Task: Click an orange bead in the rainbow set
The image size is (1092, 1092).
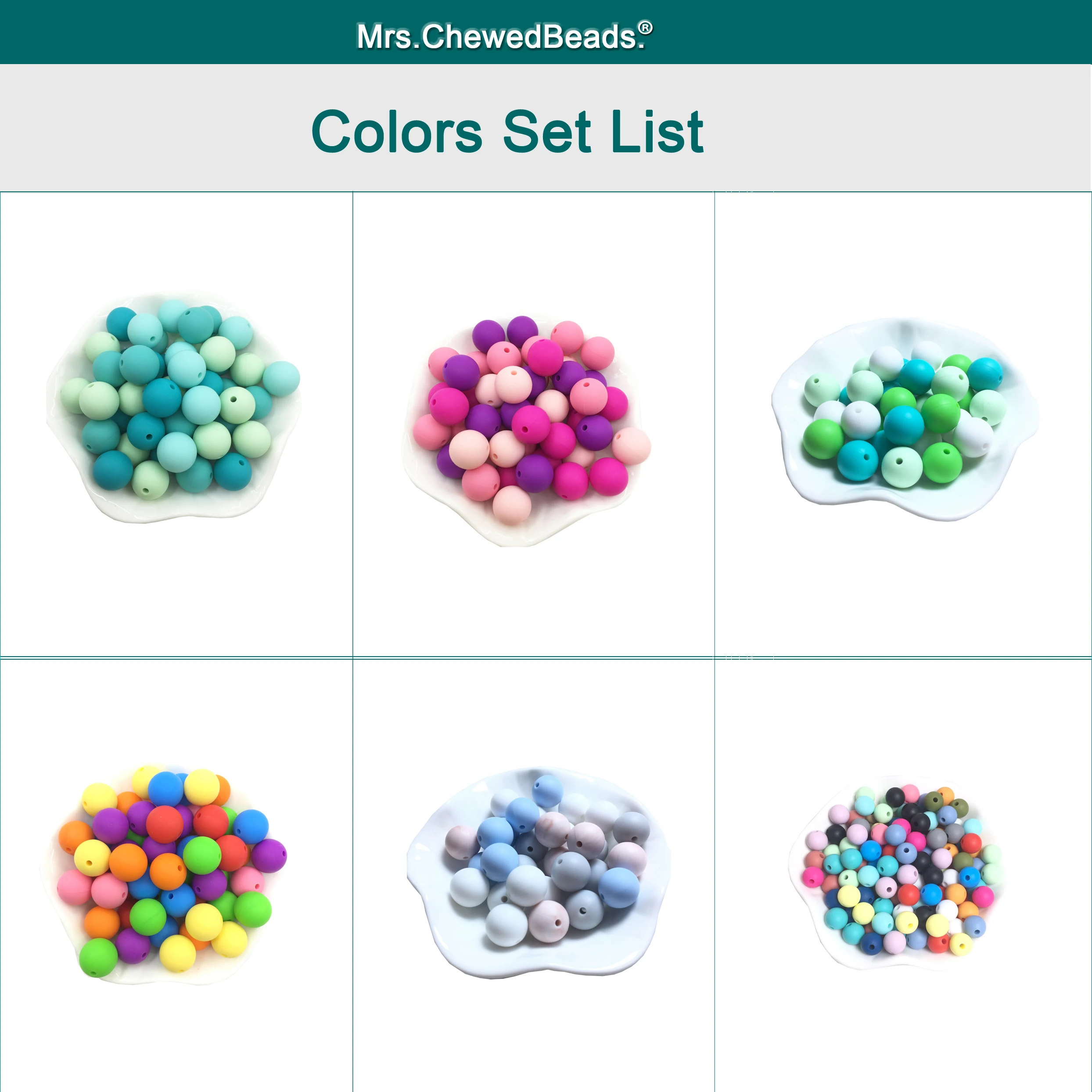Action: click(128, 862)
